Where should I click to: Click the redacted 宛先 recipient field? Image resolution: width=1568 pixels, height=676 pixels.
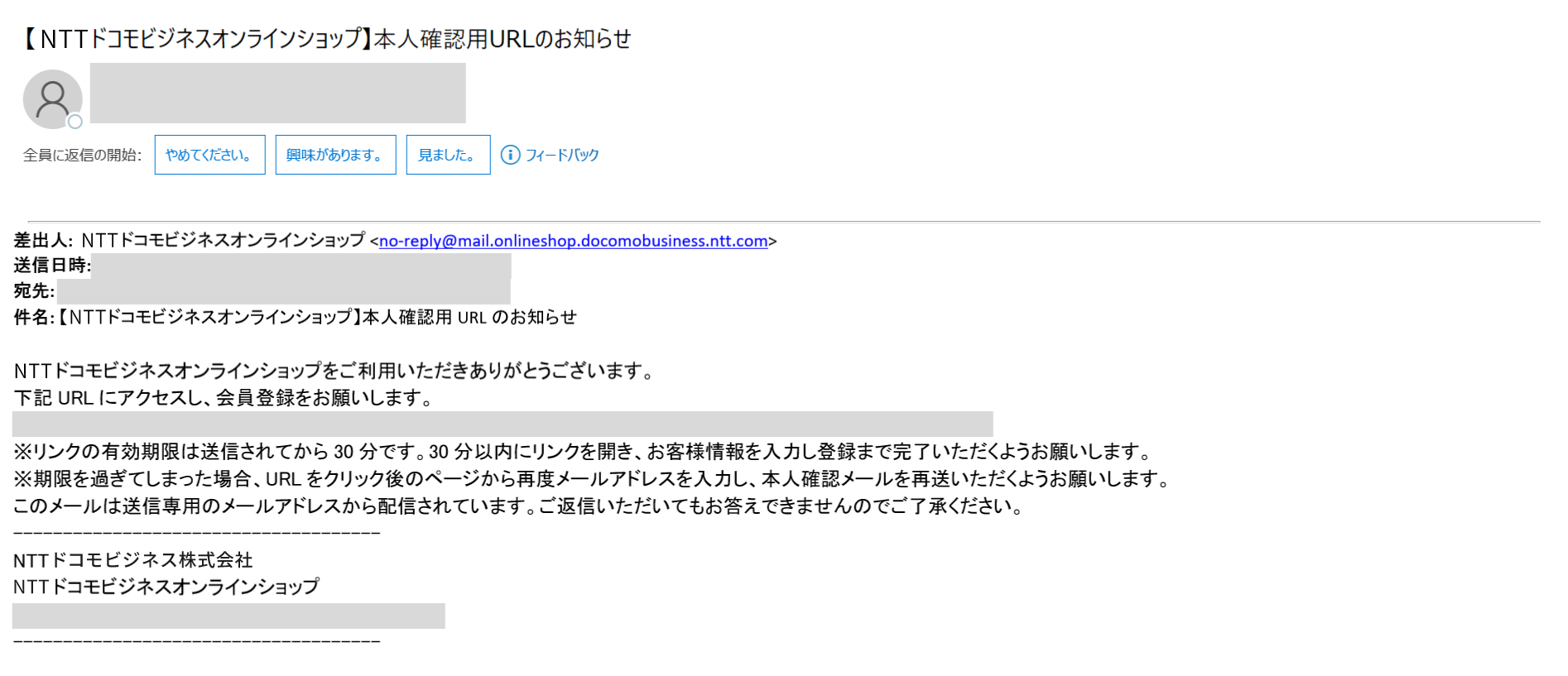pos(283,291)
